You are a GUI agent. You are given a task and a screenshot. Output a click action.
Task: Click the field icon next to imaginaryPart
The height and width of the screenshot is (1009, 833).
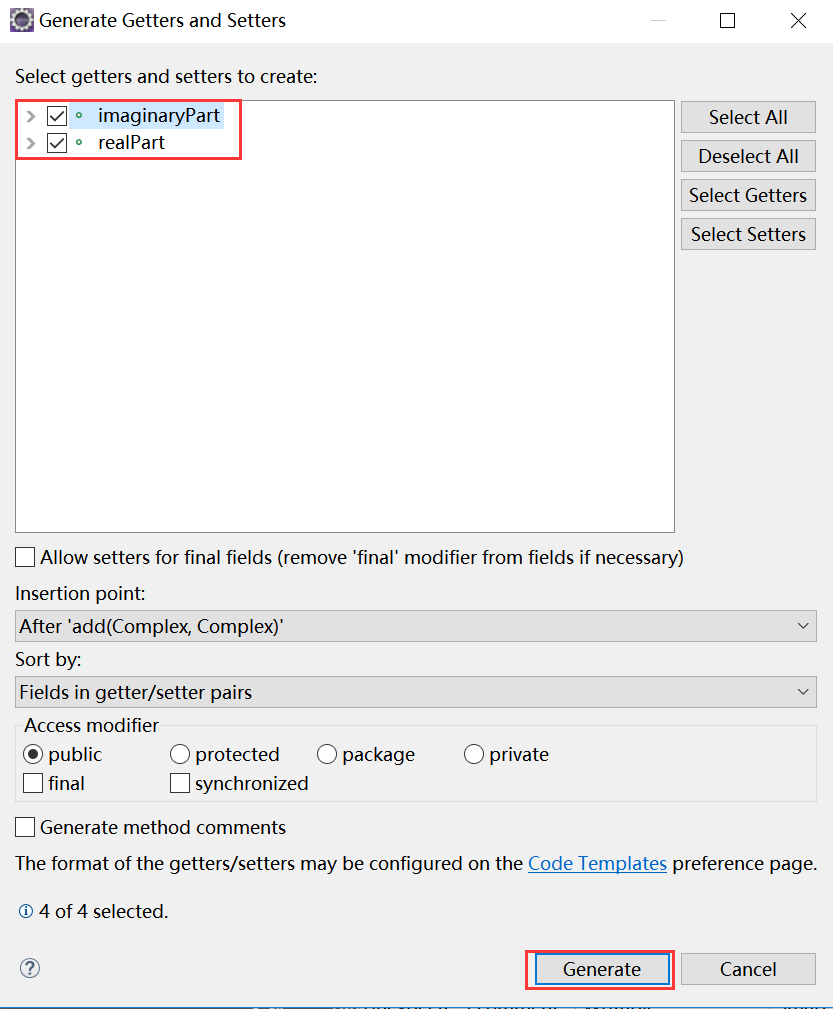click(79, 115)
